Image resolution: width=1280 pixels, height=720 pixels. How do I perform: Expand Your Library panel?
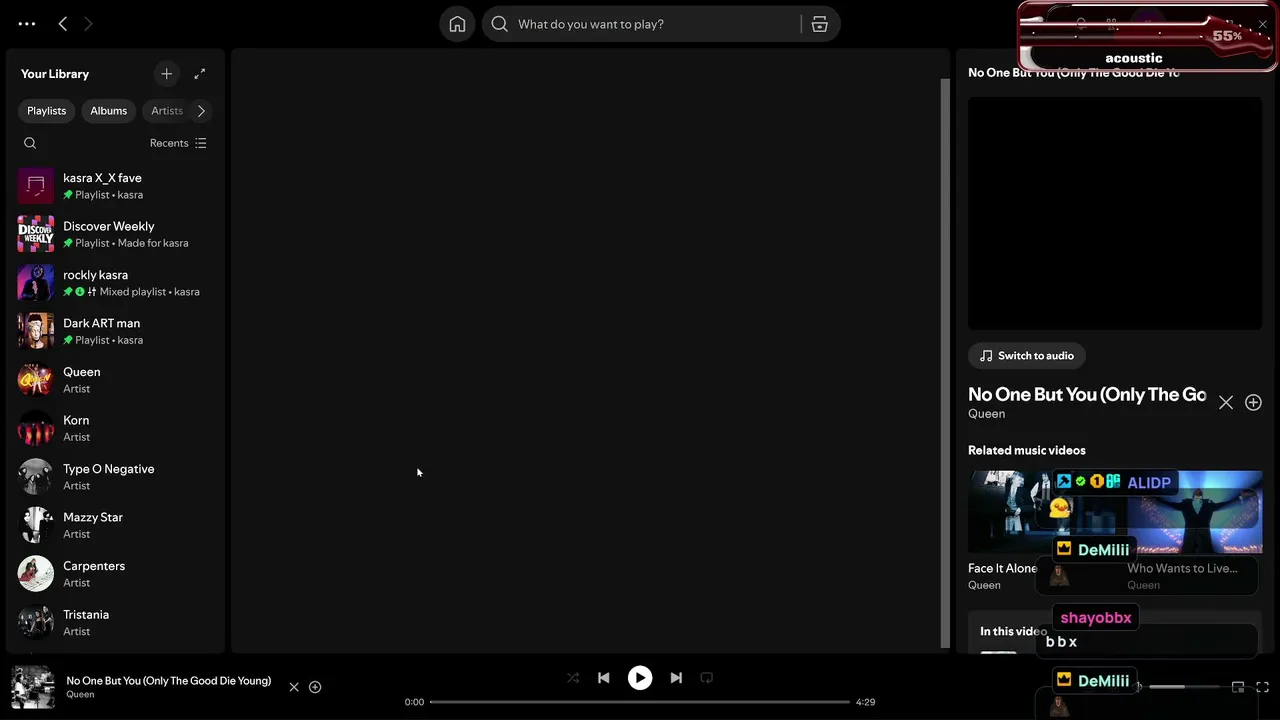tap(200, 74)
